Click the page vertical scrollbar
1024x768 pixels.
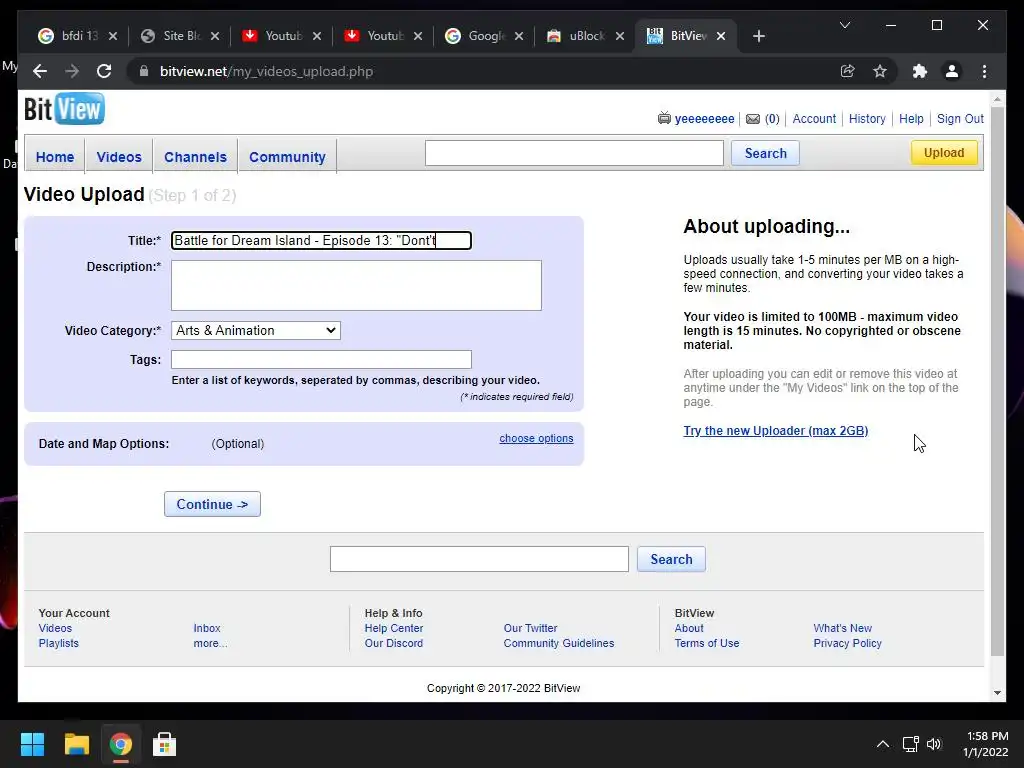click(997, 382)
